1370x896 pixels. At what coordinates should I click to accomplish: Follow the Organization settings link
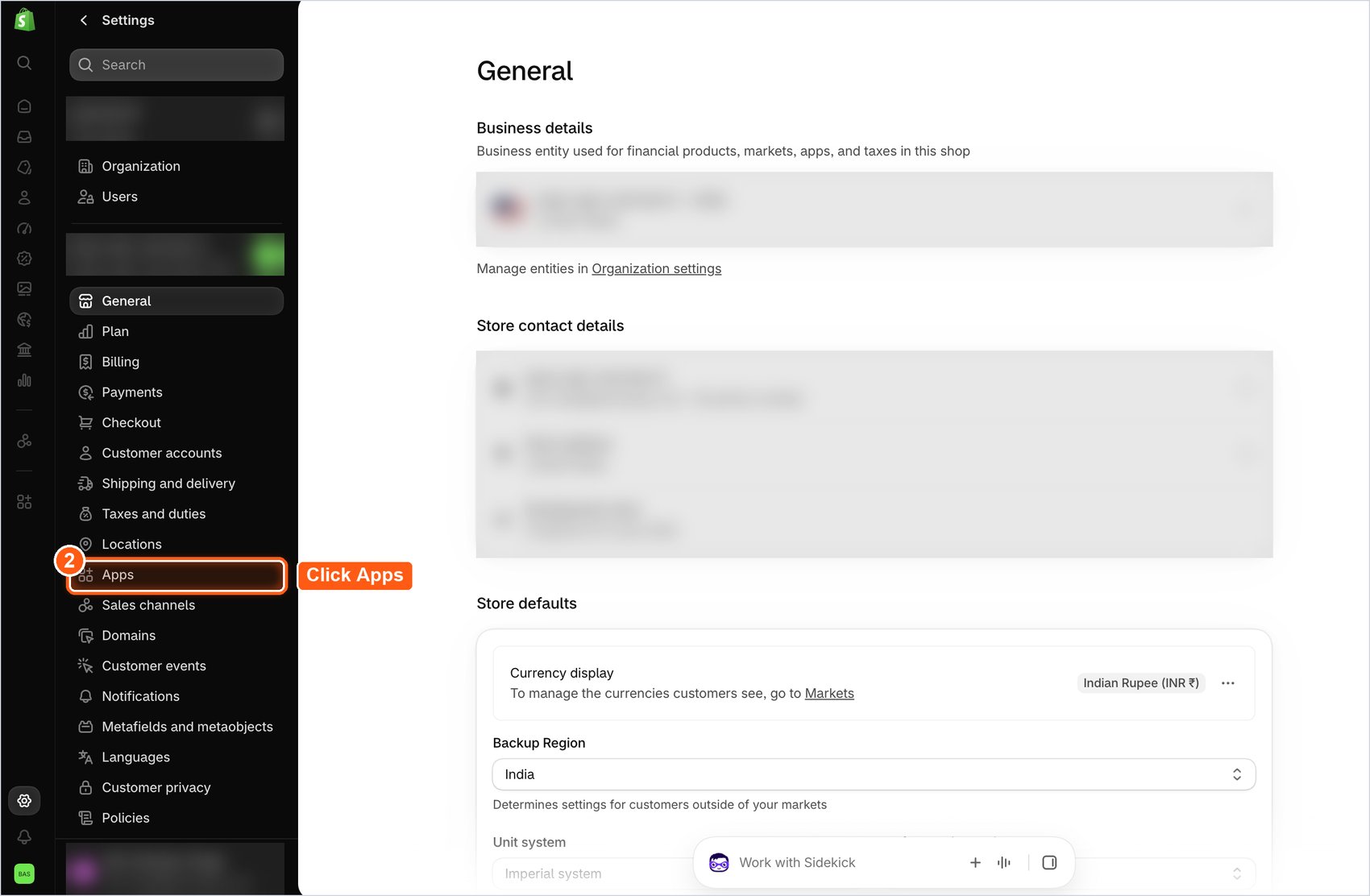[x=657, y=268]
